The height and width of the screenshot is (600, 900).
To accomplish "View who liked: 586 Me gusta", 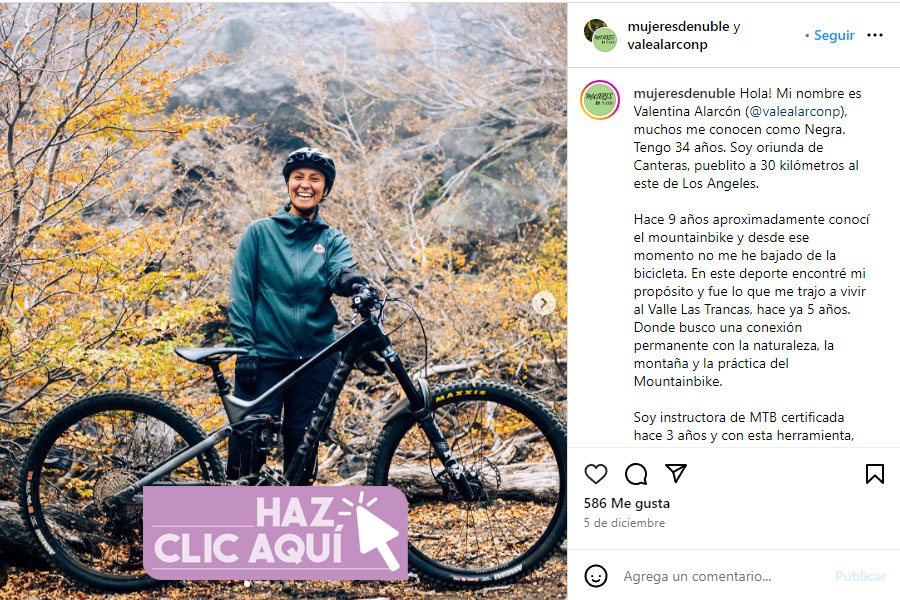I will click(x=626, y=504).
